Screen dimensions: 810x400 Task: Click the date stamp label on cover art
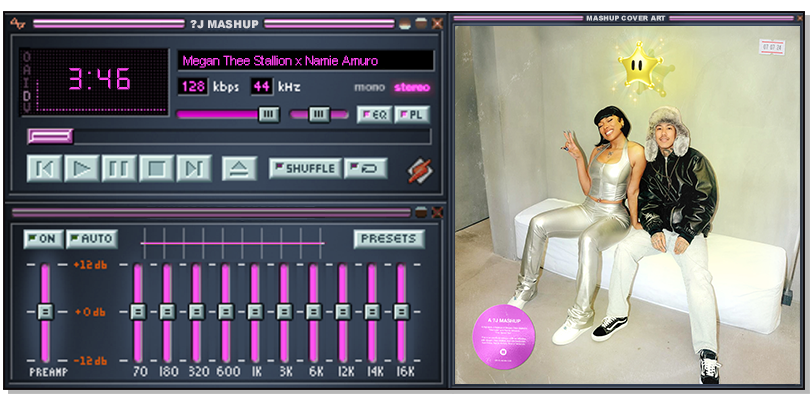[x=772, y=47]
